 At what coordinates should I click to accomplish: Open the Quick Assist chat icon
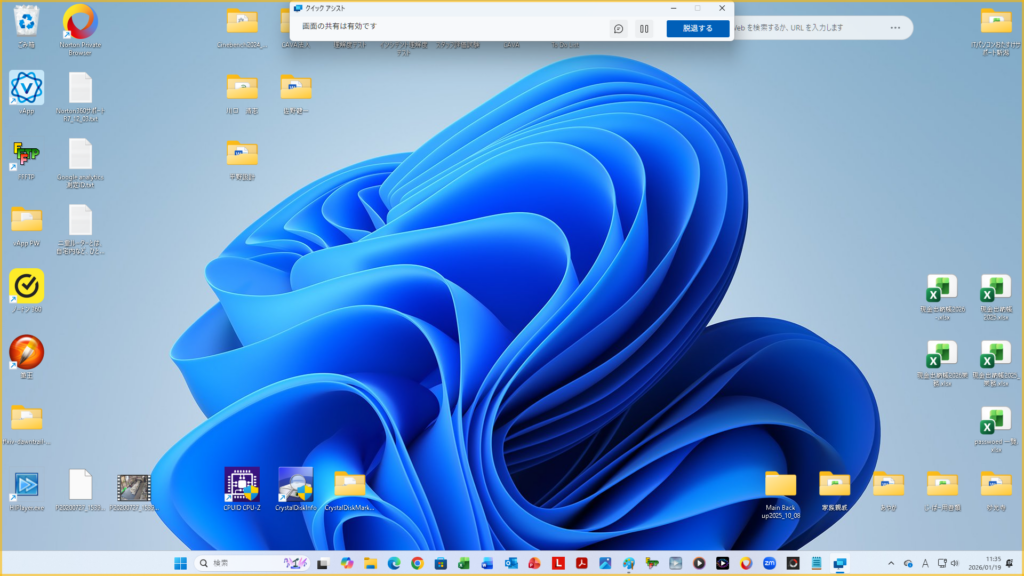tap(619, 28)
